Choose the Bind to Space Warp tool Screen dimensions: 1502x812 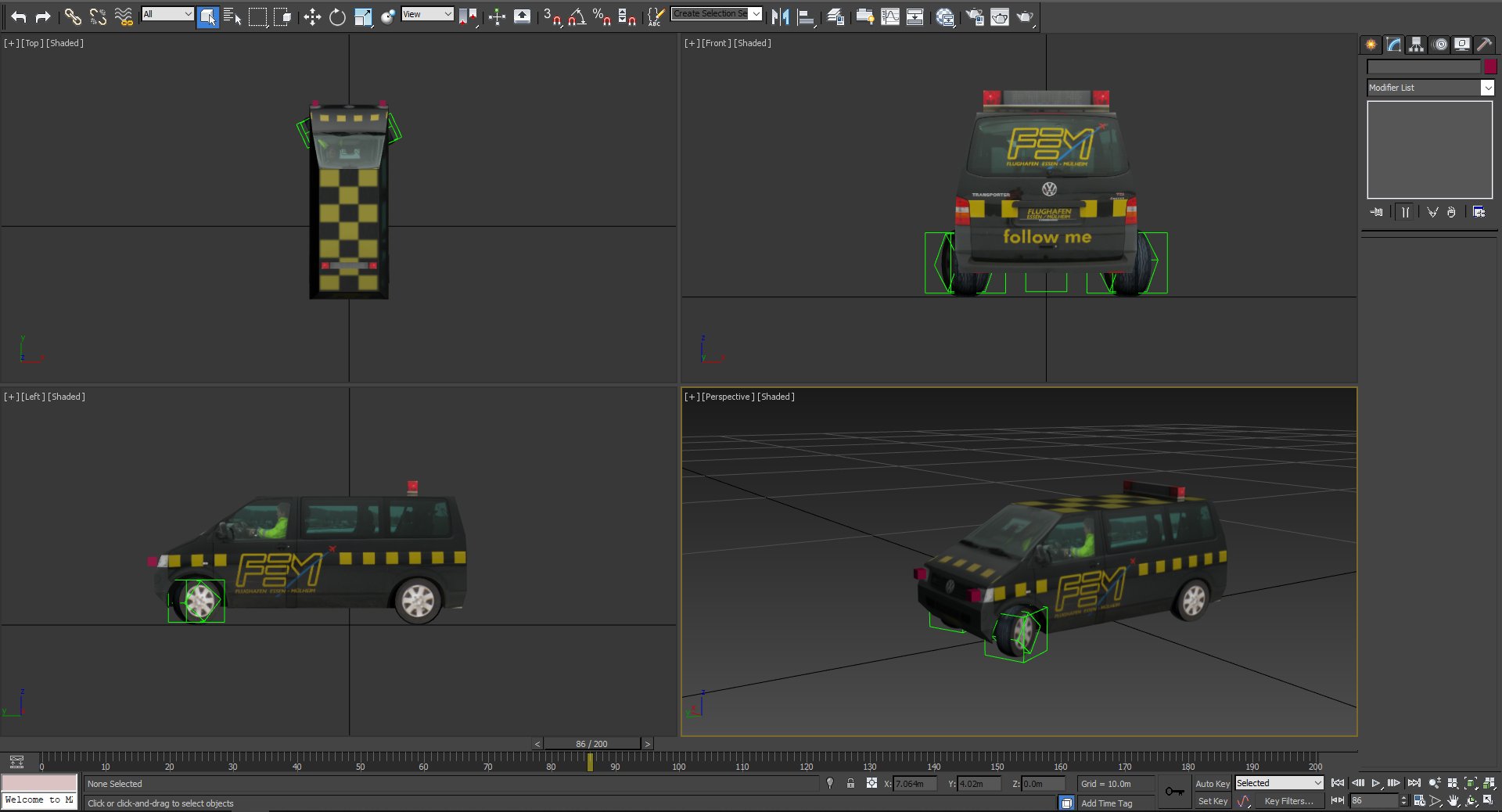tap(124, 16)
